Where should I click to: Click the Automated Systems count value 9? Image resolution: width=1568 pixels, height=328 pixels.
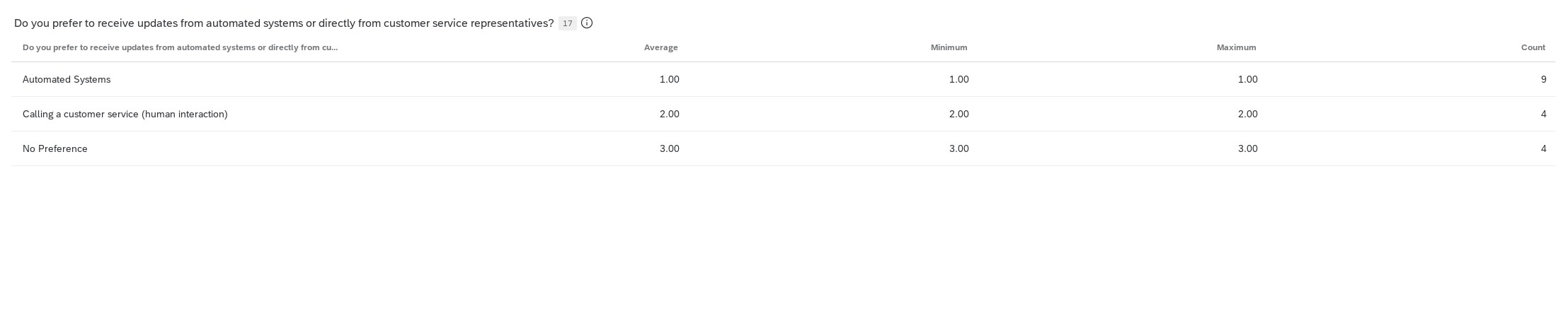click(x=1543, y=79)
